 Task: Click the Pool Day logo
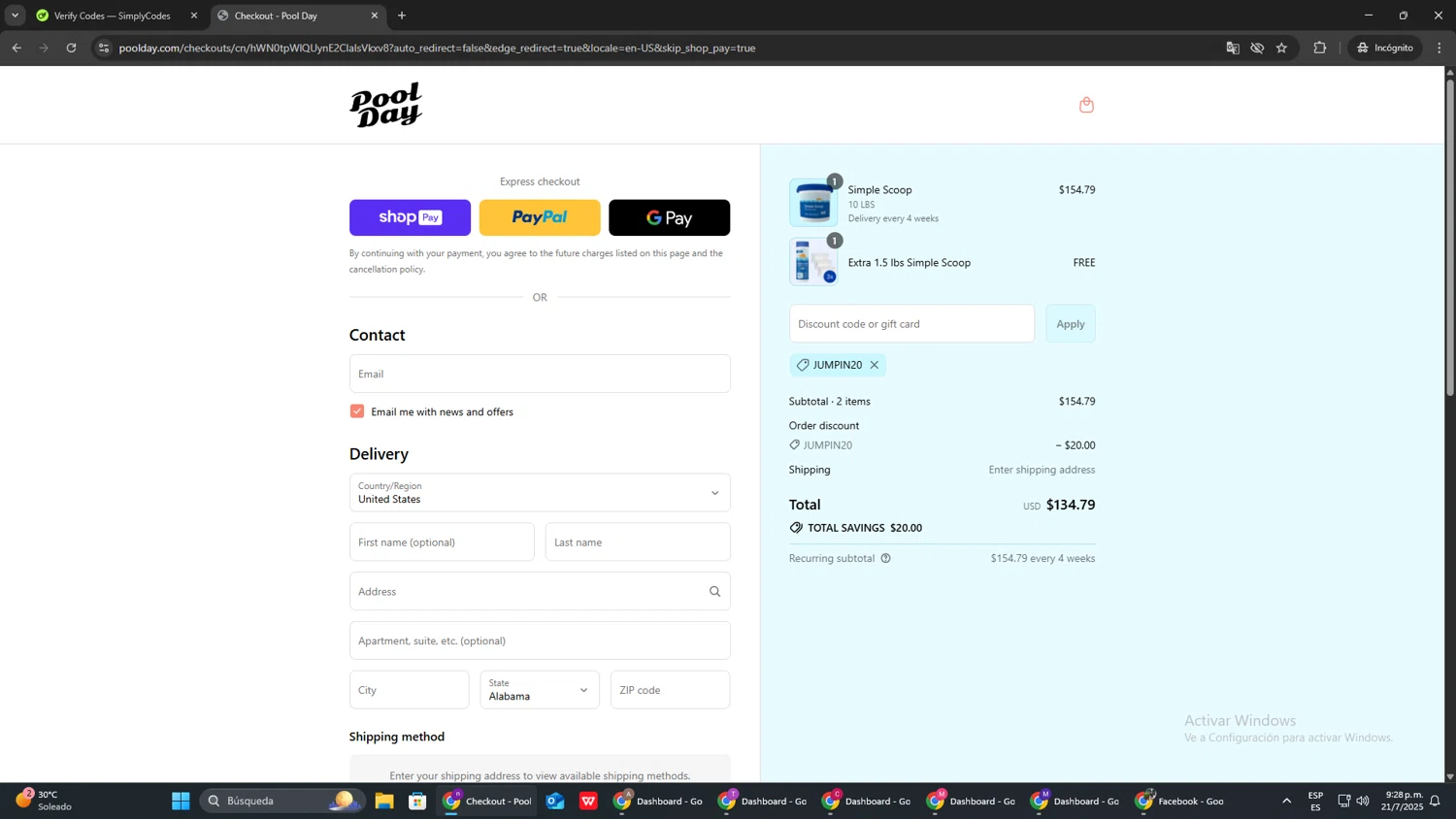coord(386,105)
